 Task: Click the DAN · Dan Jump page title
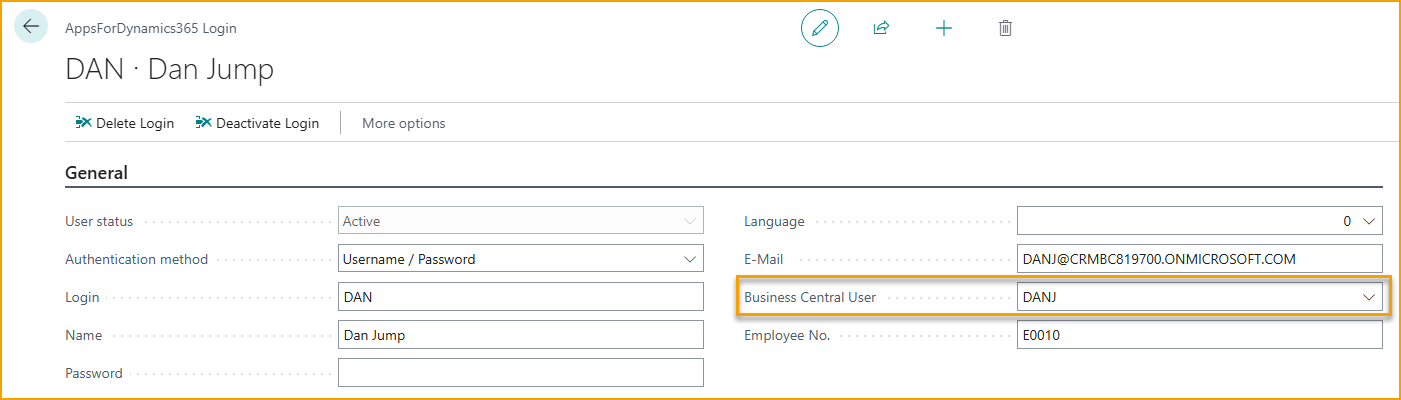point(169,69)
